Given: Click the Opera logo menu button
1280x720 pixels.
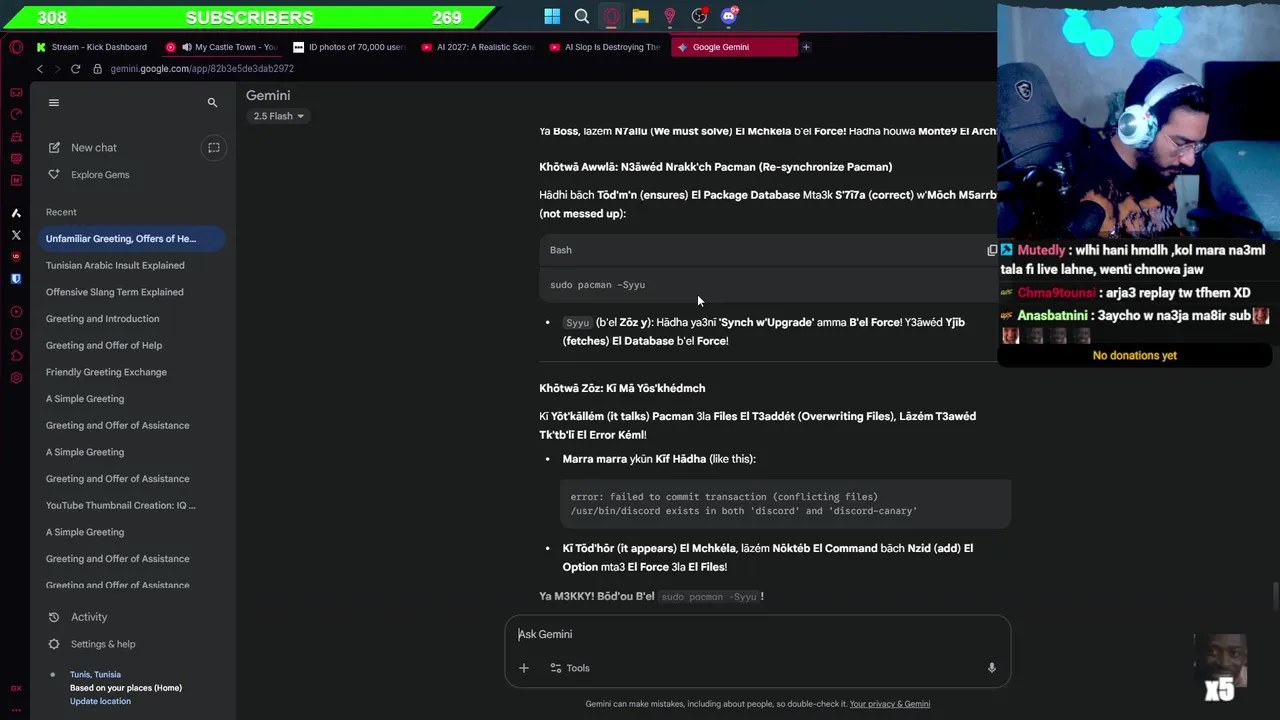Looking at the screenshot, I should click(16, 47).
